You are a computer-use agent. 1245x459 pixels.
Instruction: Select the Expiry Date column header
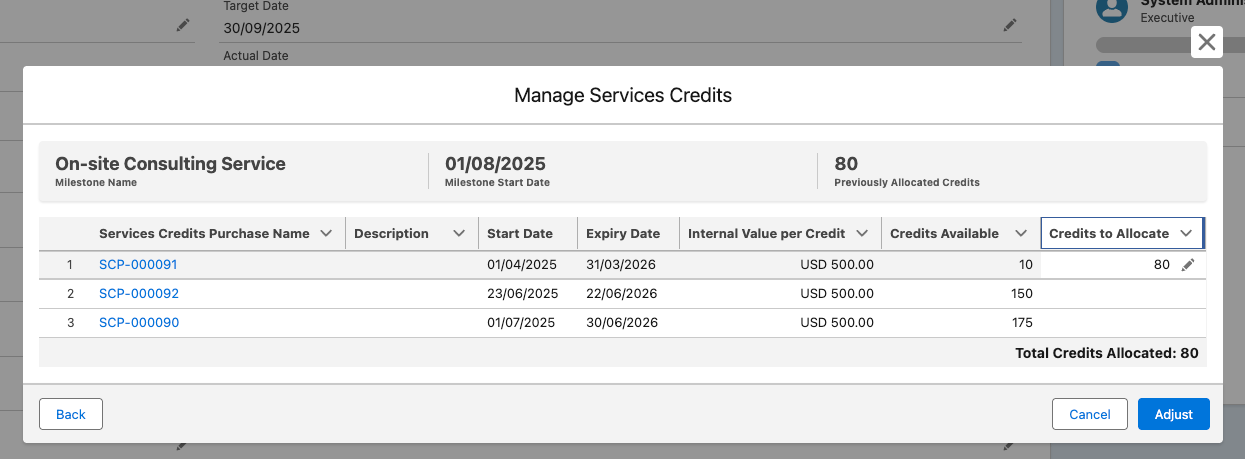623,234
